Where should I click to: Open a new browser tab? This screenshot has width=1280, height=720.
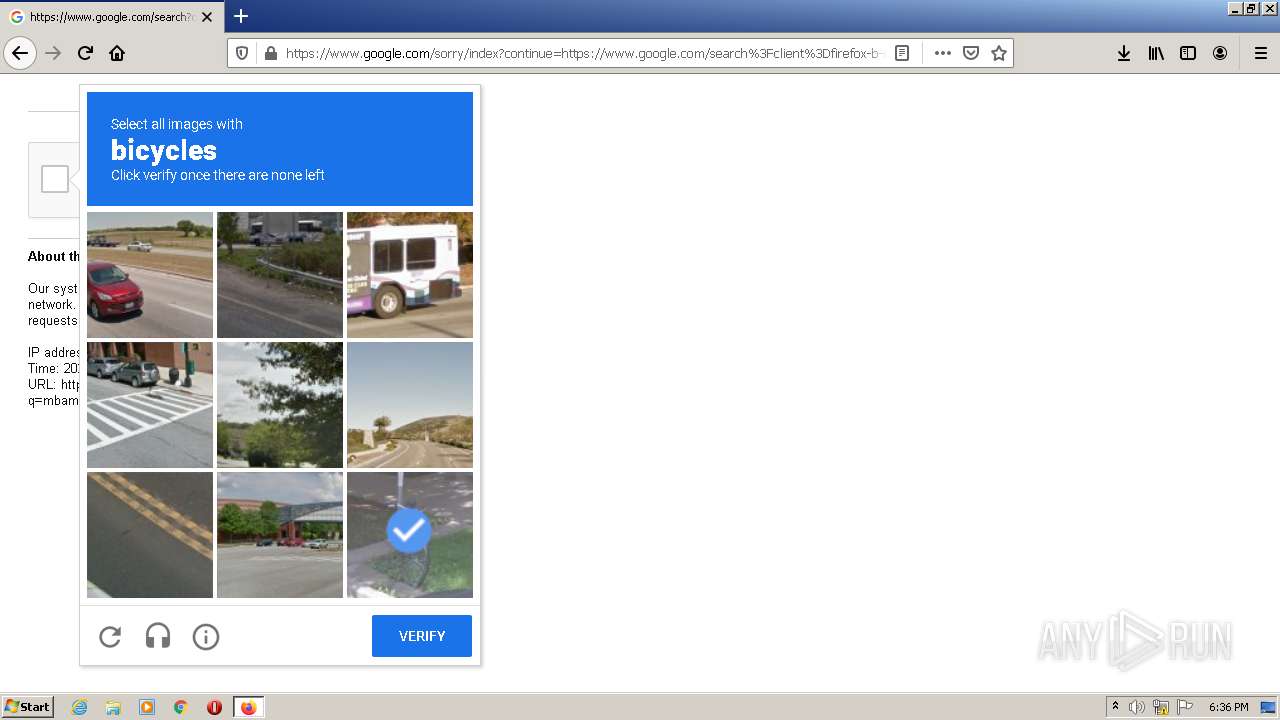pos(240,16)
